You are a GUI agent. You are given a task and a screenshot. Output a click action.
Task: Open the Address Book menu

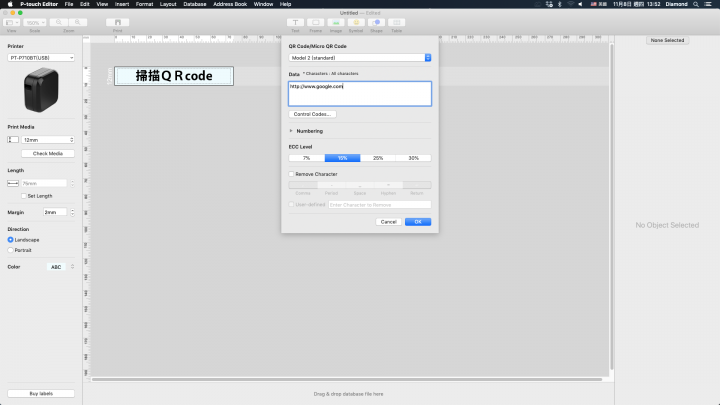point(230,4)
